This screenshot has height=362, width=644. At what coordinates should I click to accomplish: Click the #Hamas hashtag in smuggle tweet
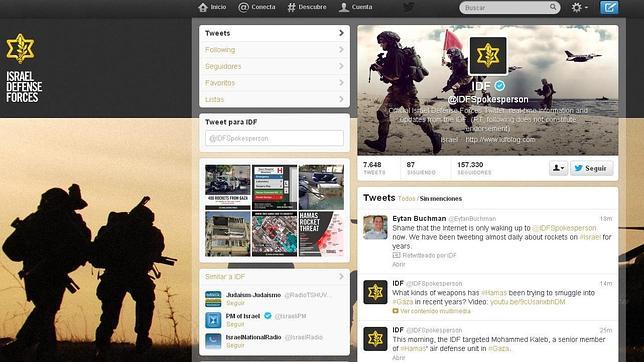(494, 293)
